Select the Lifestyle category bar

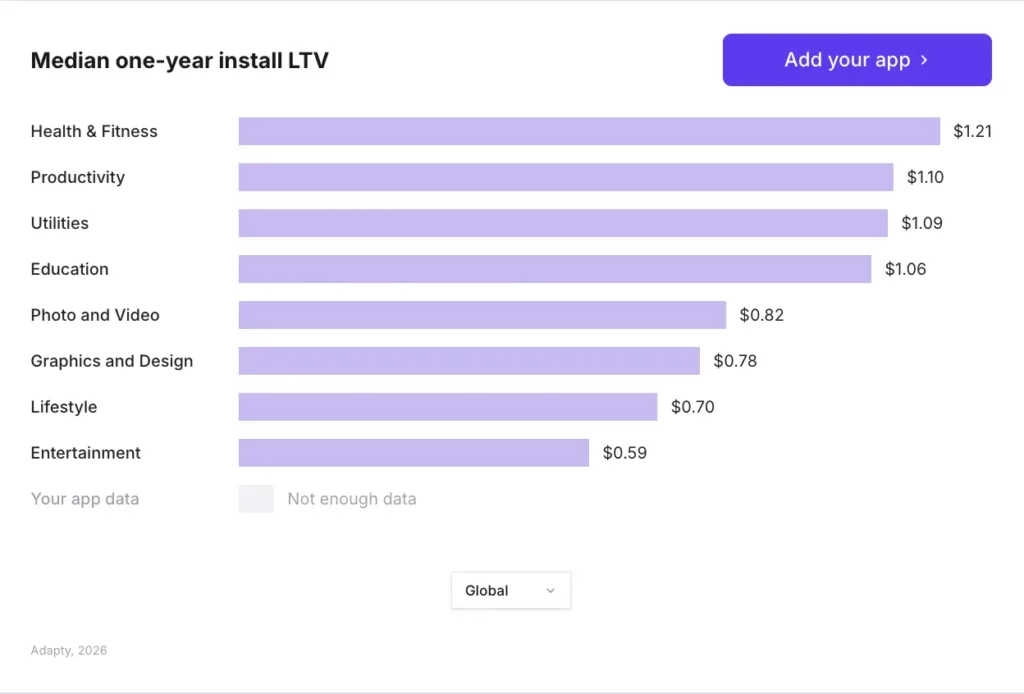click(447, 407)
